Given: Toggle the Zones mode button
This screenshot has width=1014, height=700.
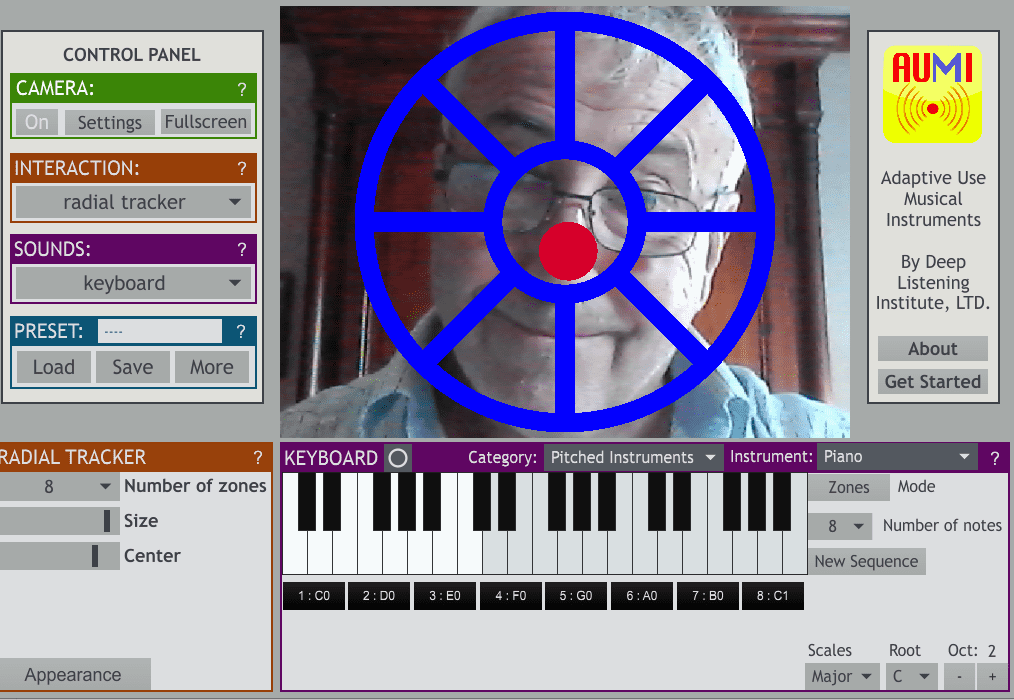Looking at the screenshot, I should 848,487.
